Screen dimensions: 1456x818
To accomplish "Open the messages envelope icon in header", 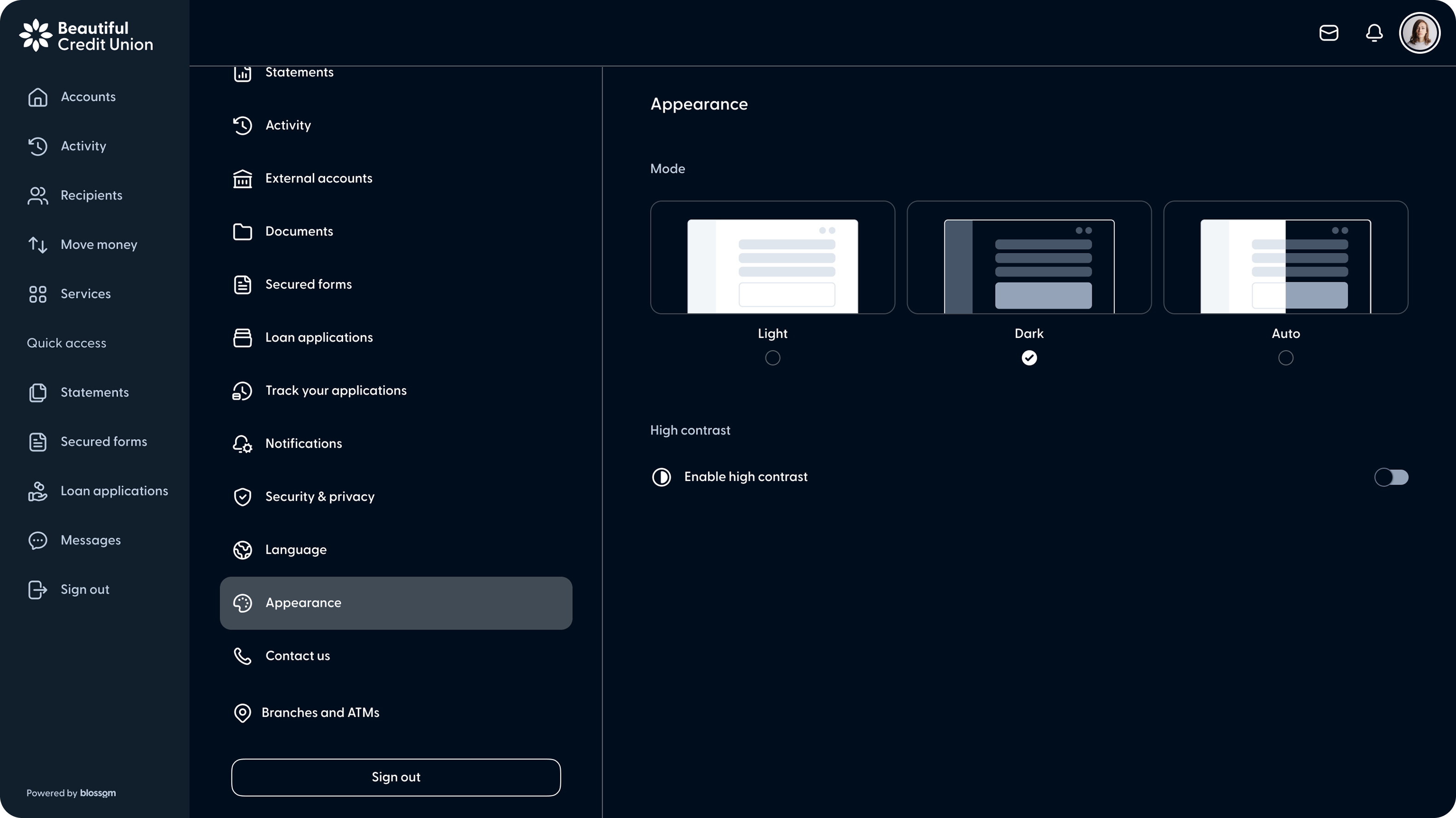I will tap(1328, 33).
